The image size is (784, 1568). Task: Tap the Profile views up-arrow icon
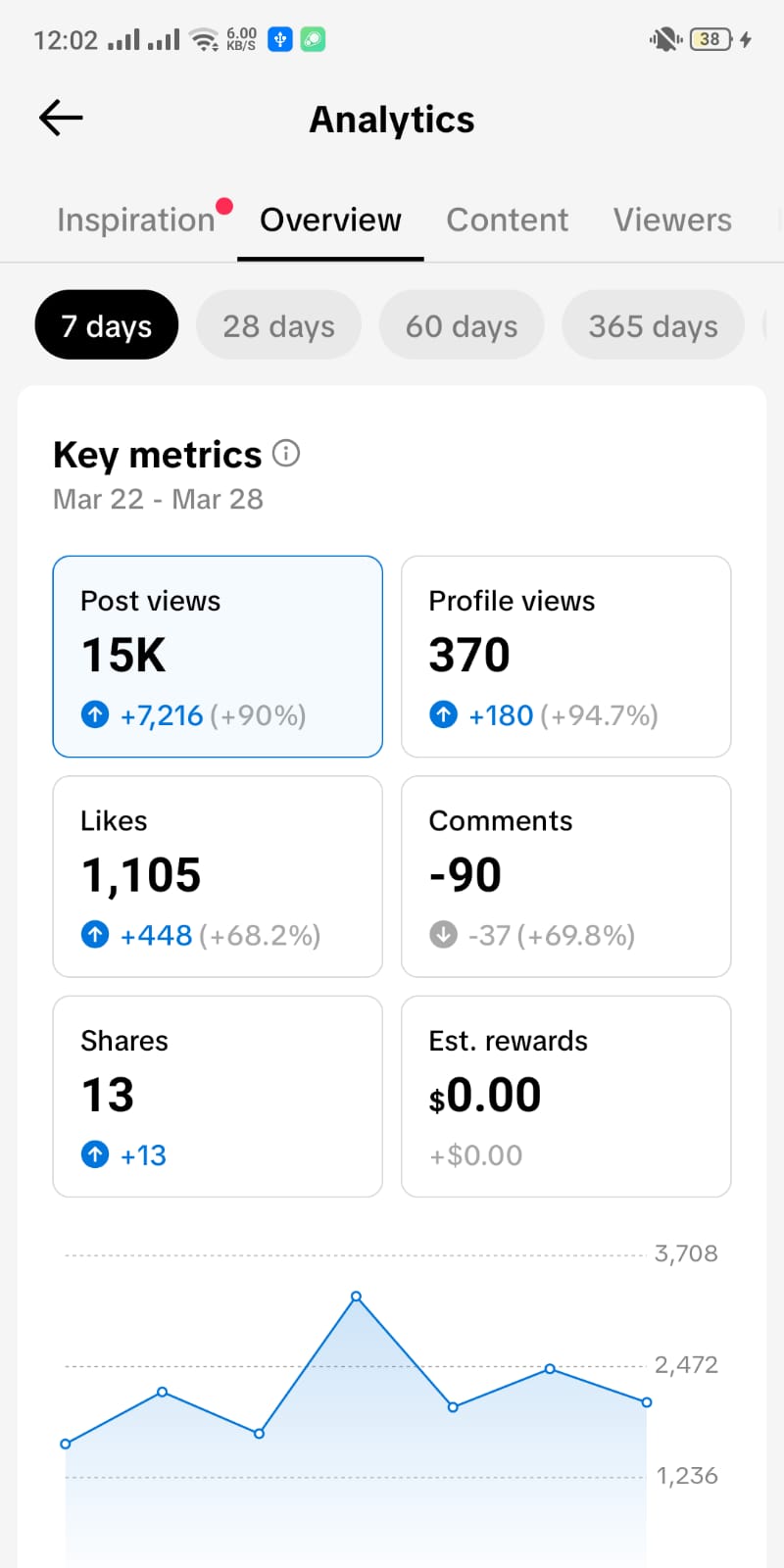pyautogui.click(x=443, y=714)
